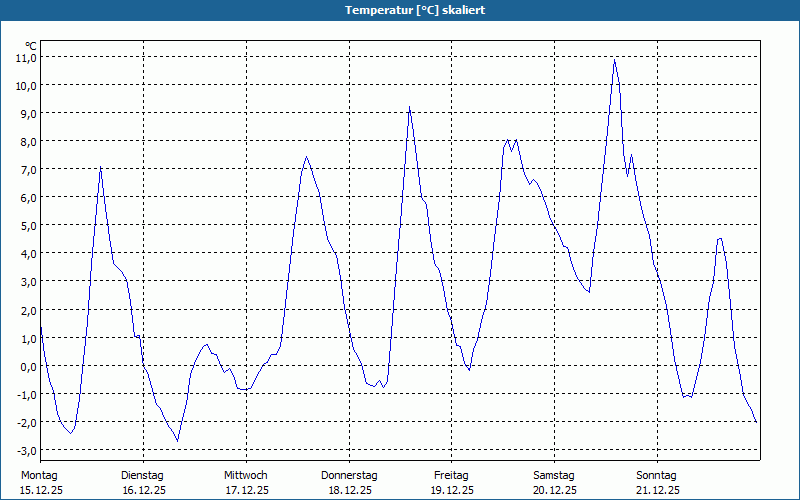Click the '4,0' y-axis value
The image size is (800, 500).
(x=29, y=254)
